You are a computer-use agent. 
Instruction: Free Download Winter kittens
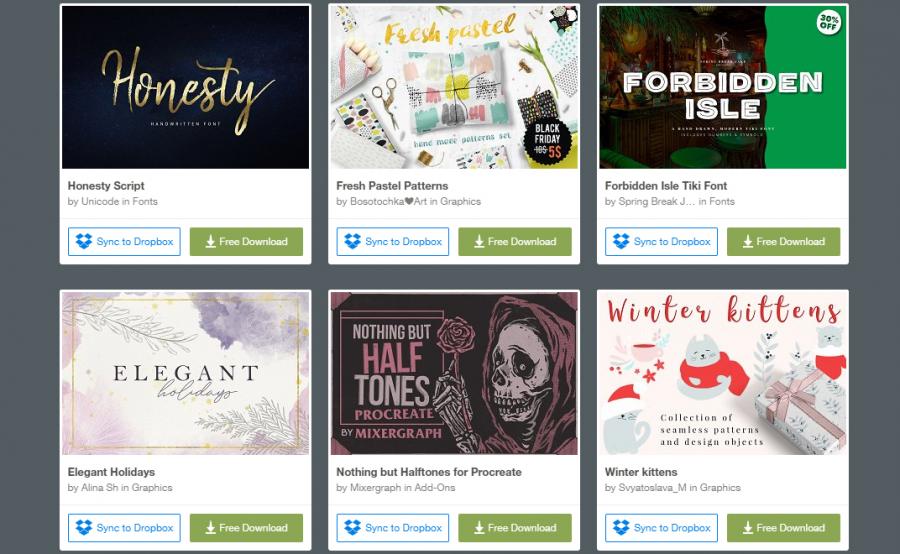click(783, 528)
